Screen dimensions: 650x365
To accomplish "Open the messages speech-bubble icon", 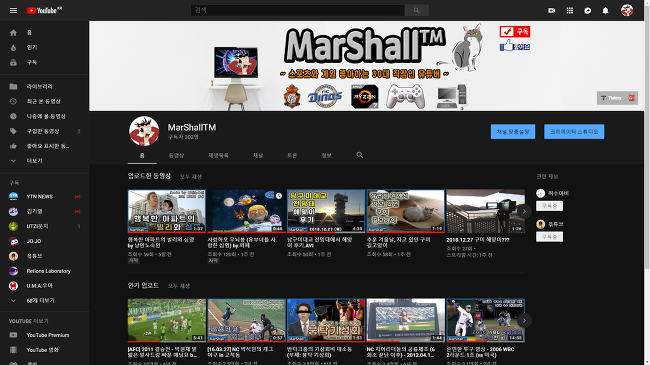I will (587, 10).
